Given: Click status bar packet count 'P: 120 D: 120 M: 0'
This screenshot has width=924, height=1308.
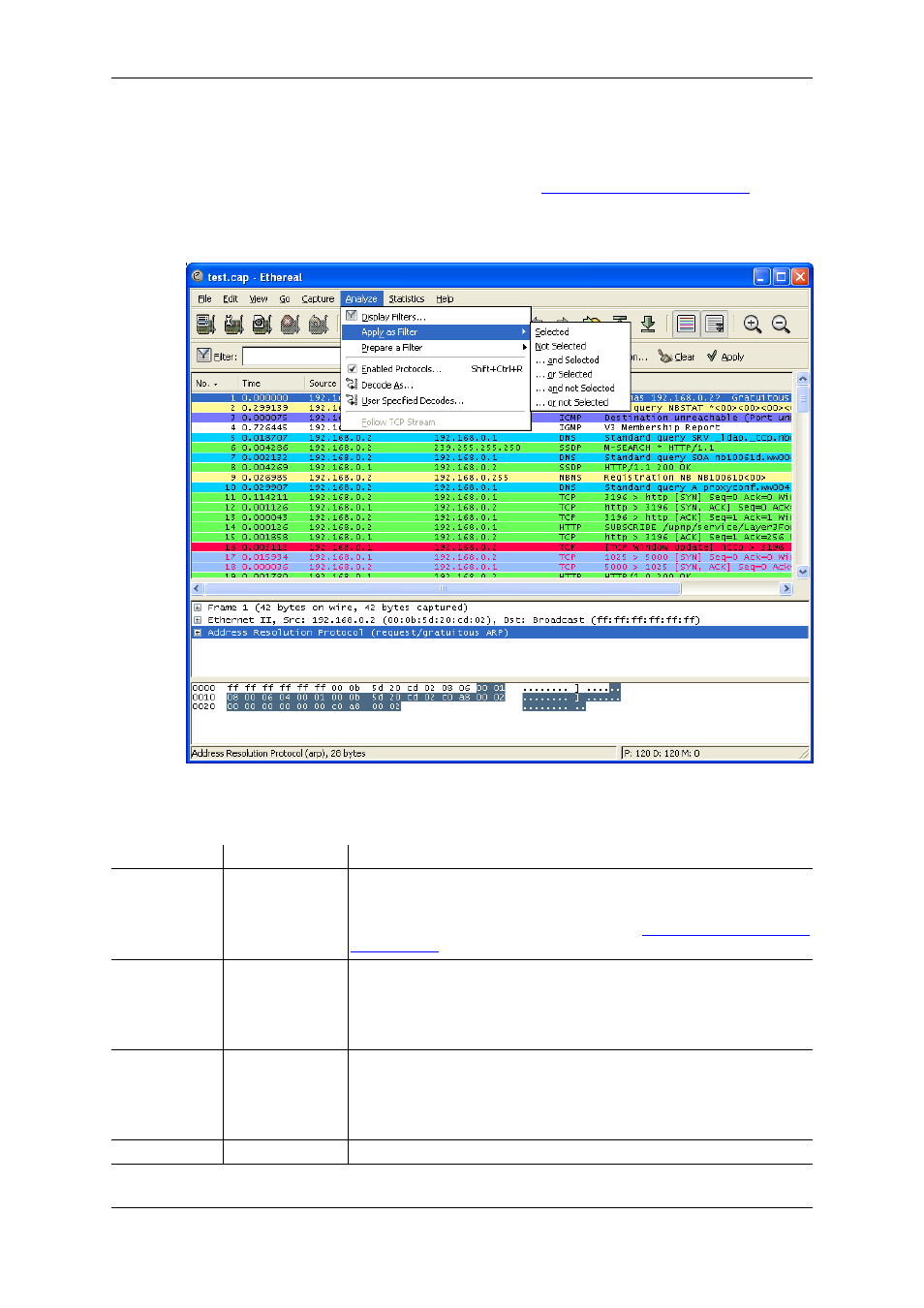Looking at the screenshot, I should [x=662, y=753].
